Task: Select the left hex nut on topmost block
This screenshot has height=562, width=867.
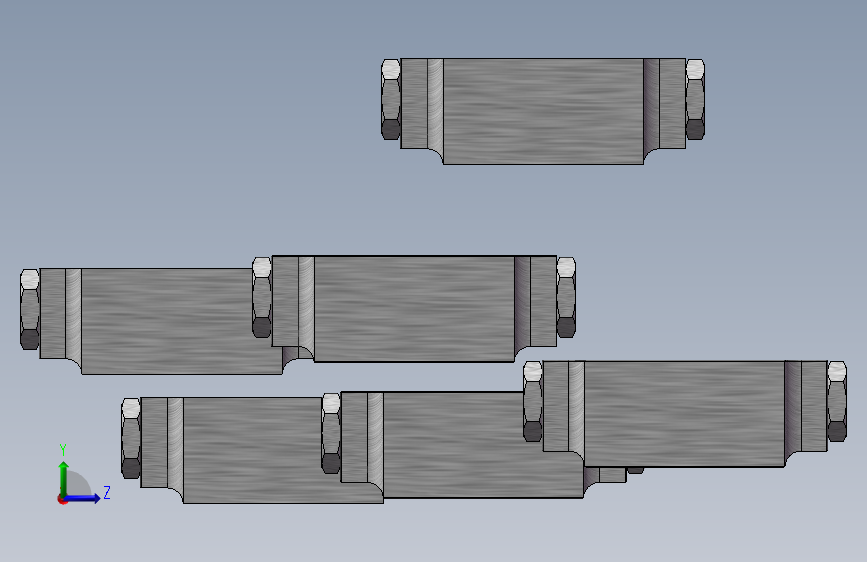Action: pyautogui.click(x=391, y=100)
